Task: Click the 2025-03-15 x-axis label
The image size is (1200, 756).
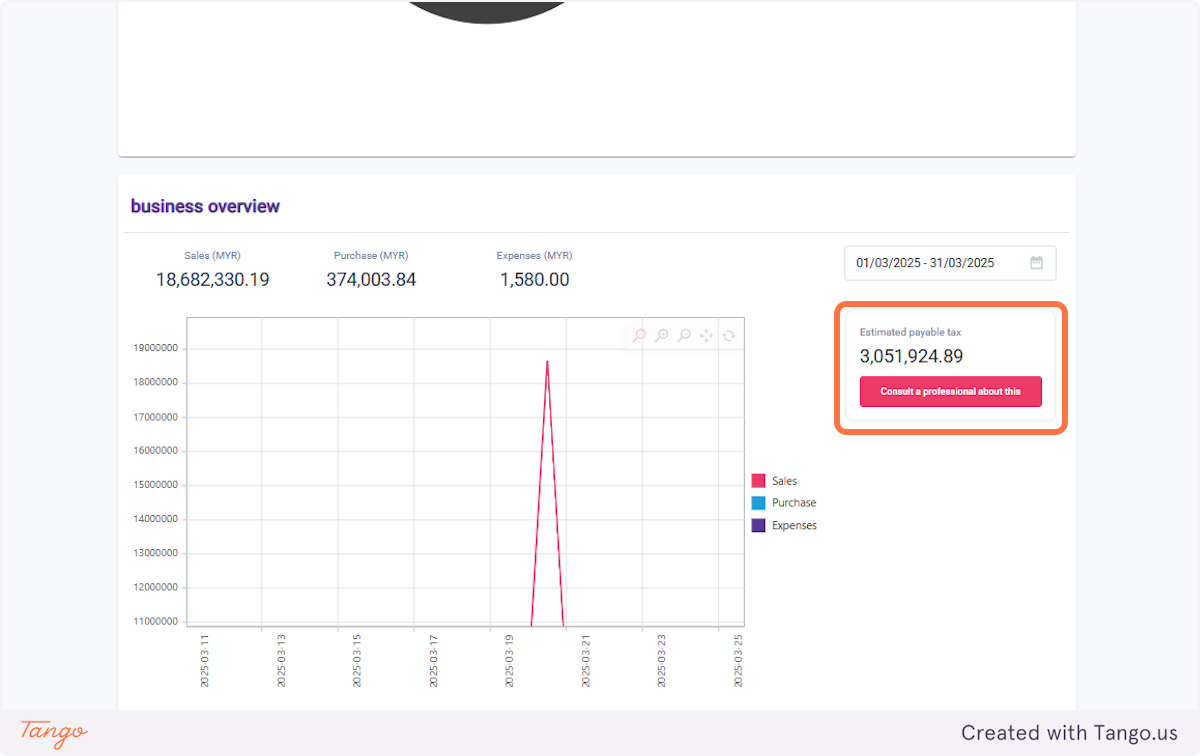Action: coord(357,660)
